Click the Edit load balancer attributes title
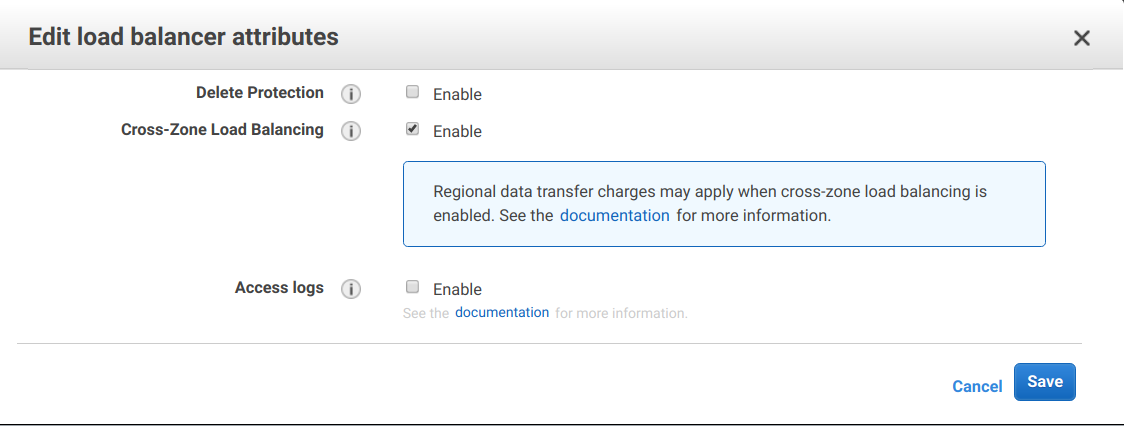This screenshot has height=426, width=1124. tap(184, 37)
